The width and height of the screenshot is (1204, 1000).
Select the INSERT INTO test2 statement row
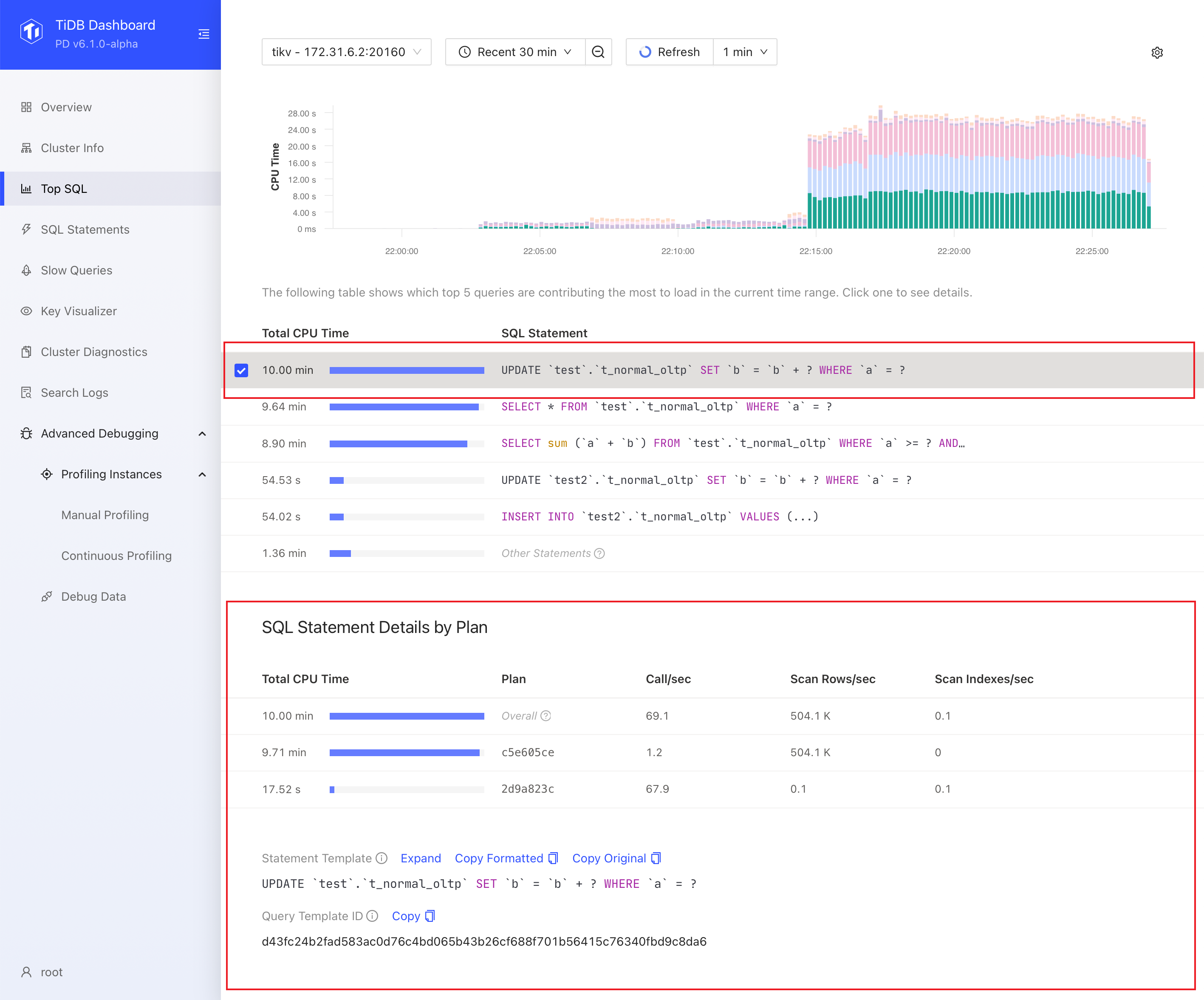659,517
